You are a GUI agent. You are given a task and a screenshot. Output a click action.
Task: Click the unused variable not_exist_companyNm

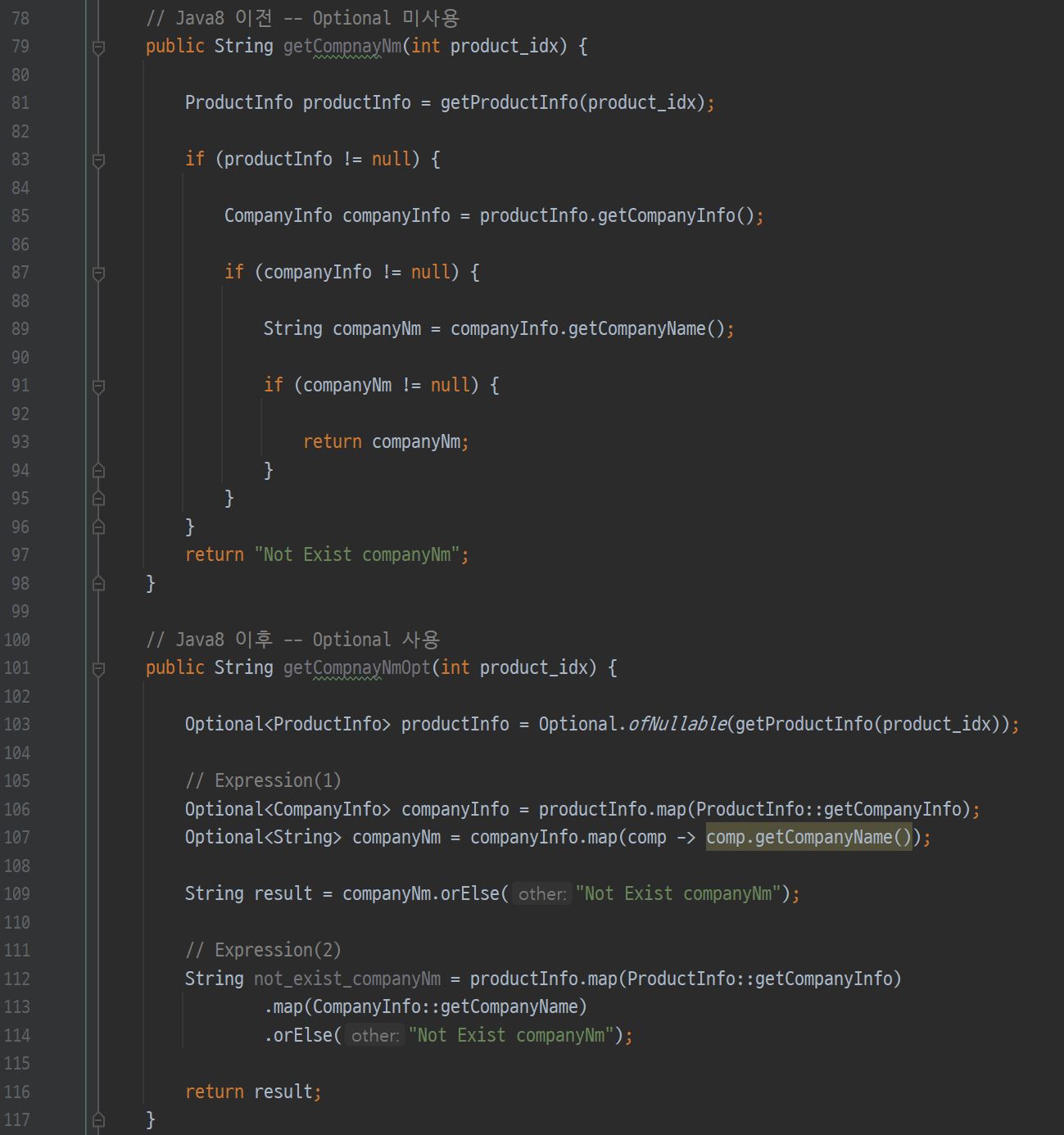[x=347, y=979]
